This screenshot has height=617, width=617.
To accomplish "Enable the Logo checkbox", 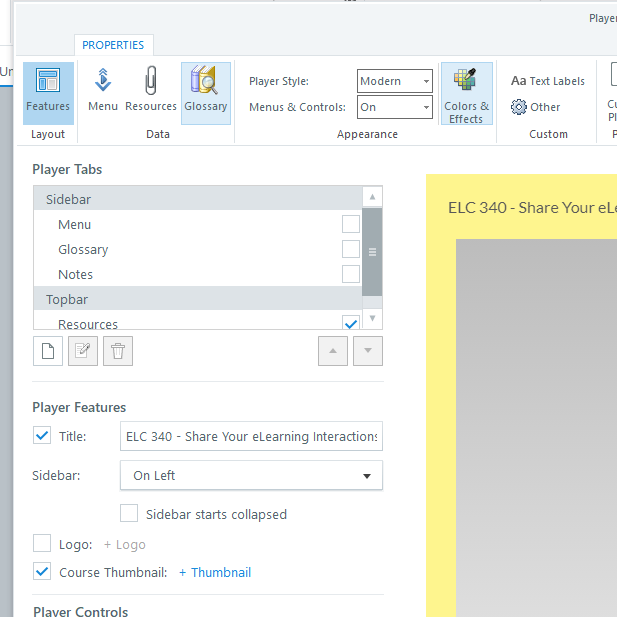I will (x=42, y=543).
